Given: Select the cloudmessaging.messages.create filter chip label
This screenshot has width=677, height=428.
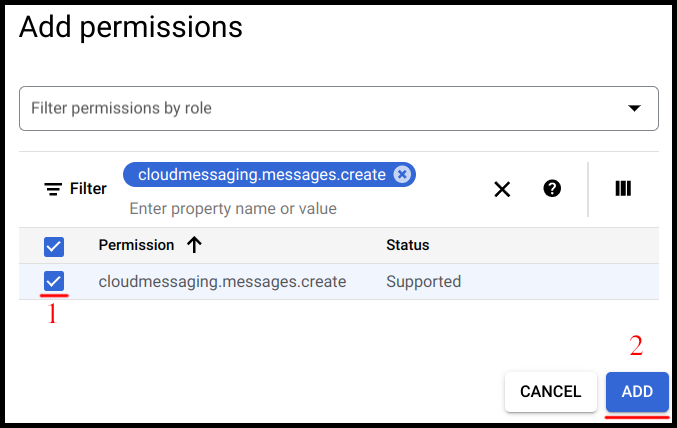Looking at the screenshot, I should tap(261, 174).
